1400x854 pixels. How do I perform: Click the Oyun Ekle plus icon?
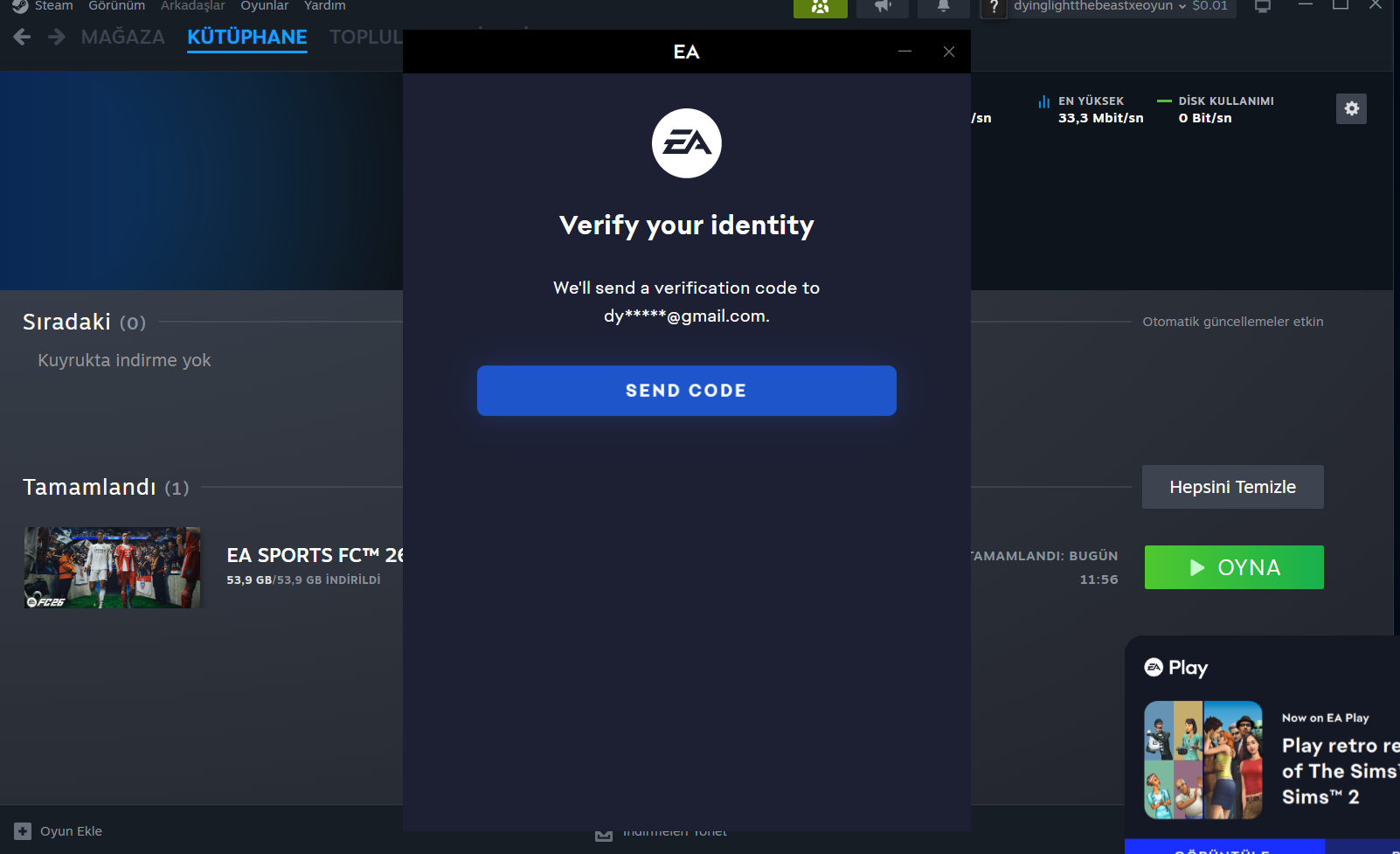[x=23, y=831]
